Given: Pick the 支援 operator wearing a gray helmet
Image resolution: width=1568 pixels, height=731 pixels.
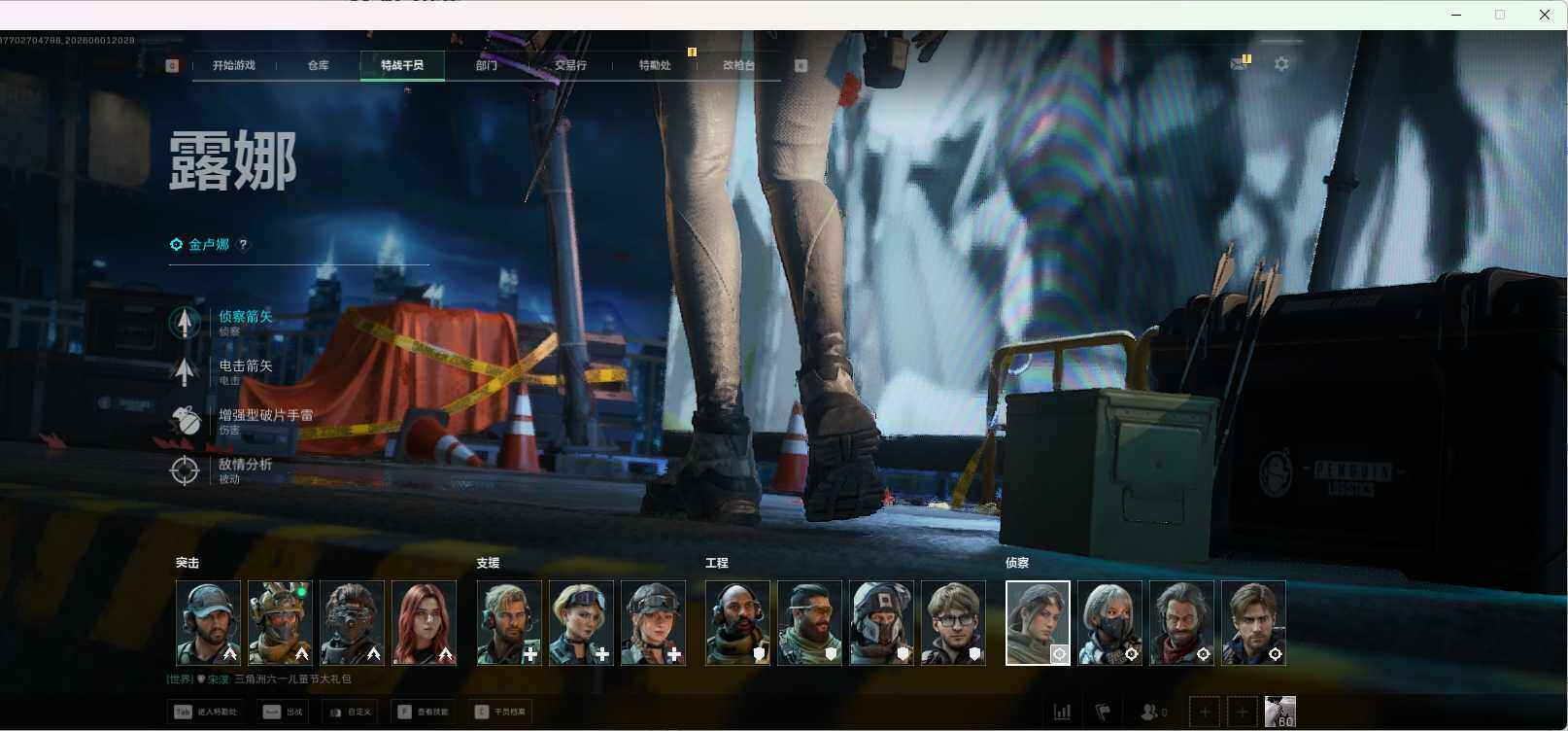Looking at the screenshot, I should click(x=653, y=623).
